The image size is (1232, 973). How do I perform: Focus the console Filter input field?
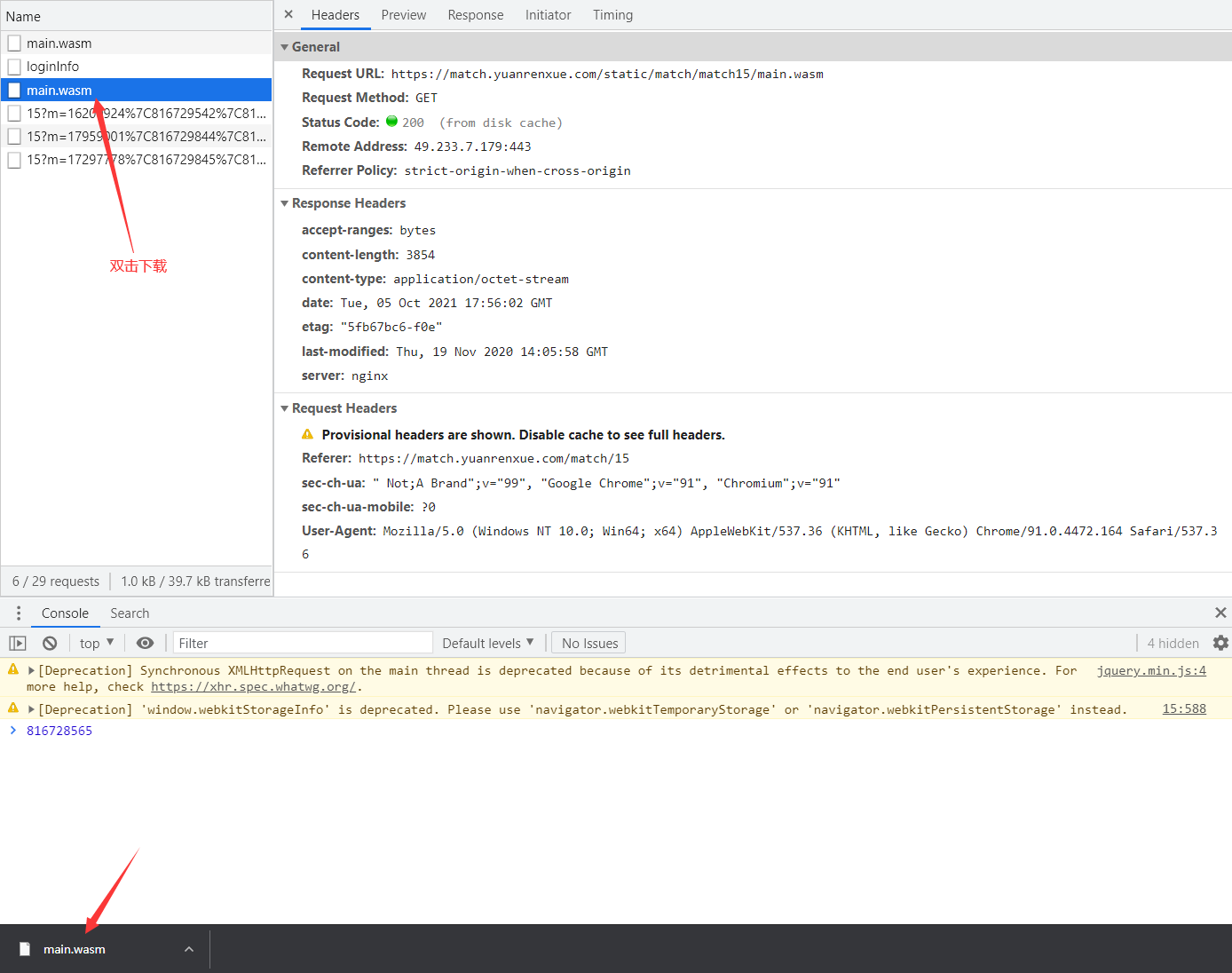[302, 644]
